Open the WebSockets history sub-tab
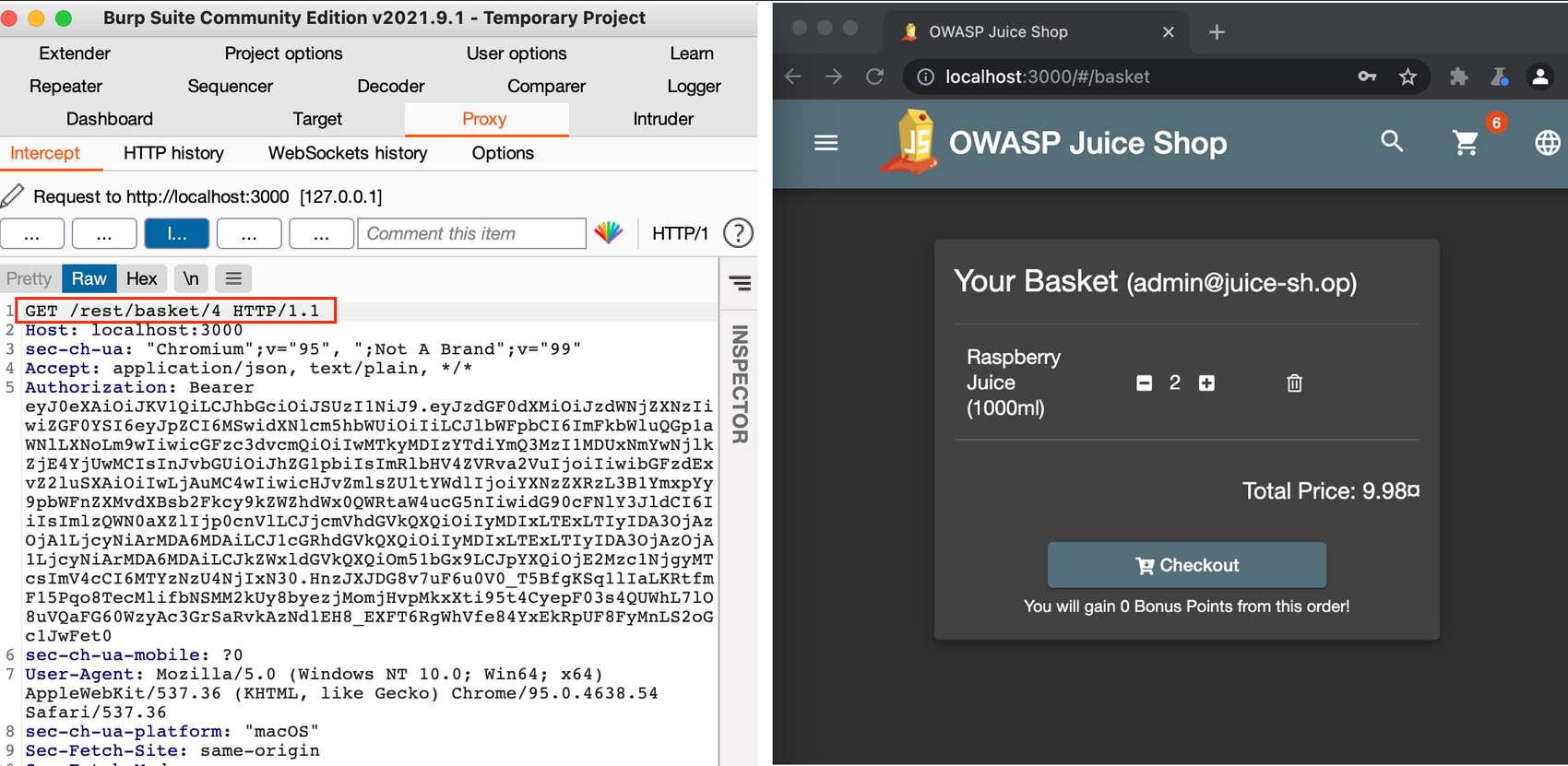The width and height of the screenshot is (1568, 766). [348, 153]
